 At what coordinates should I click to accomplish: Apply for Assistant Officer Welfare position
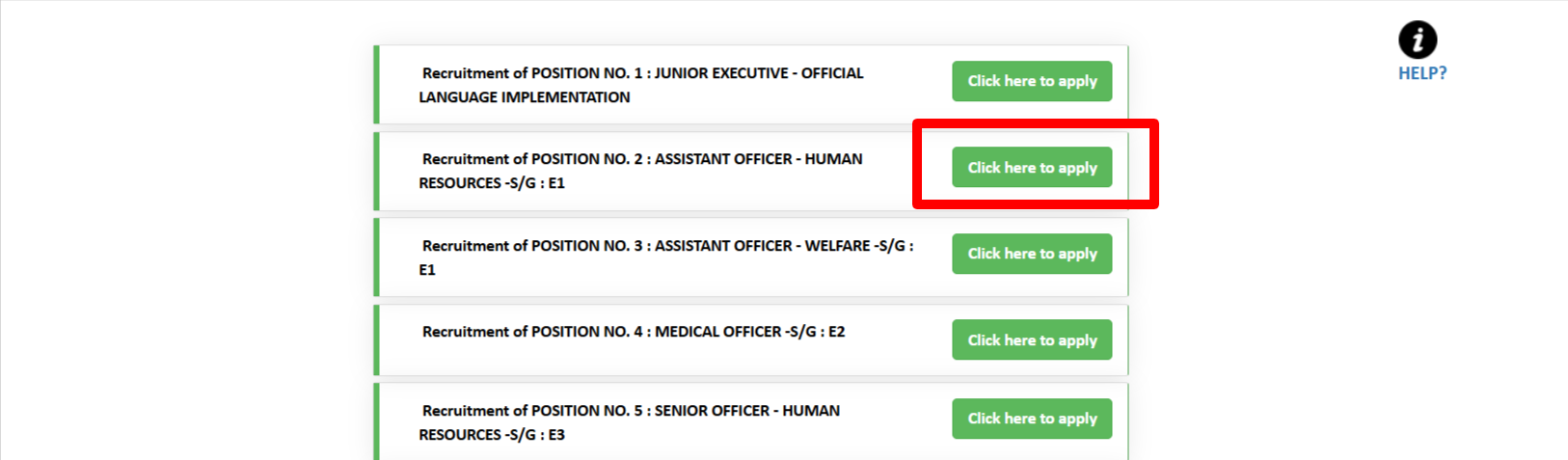click(1032, 254)
